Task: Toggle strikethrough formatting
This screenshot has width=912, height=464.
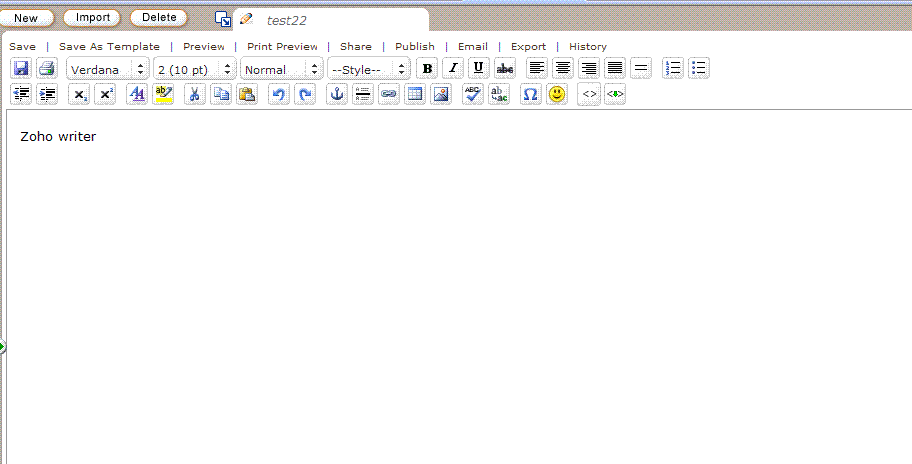Action: coord(505,69)
